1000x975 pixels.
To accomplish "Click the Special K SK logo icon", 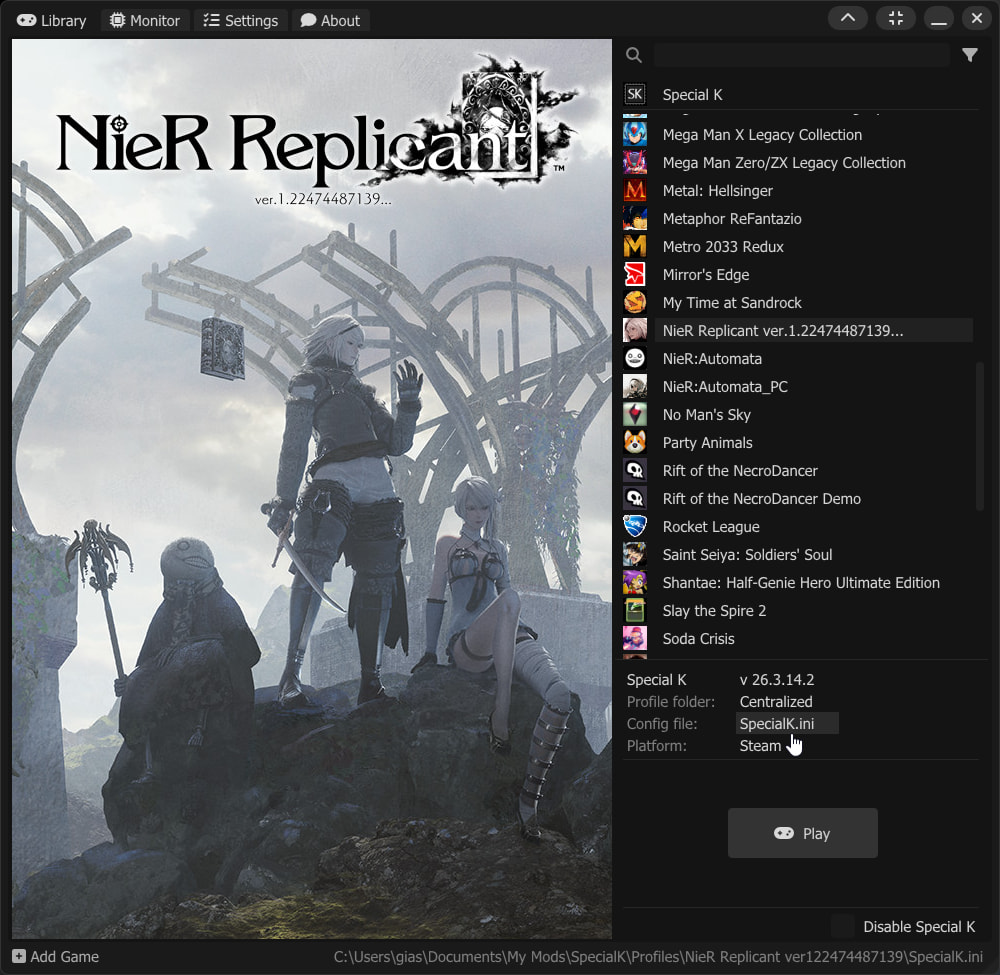I will click(635, 95).
